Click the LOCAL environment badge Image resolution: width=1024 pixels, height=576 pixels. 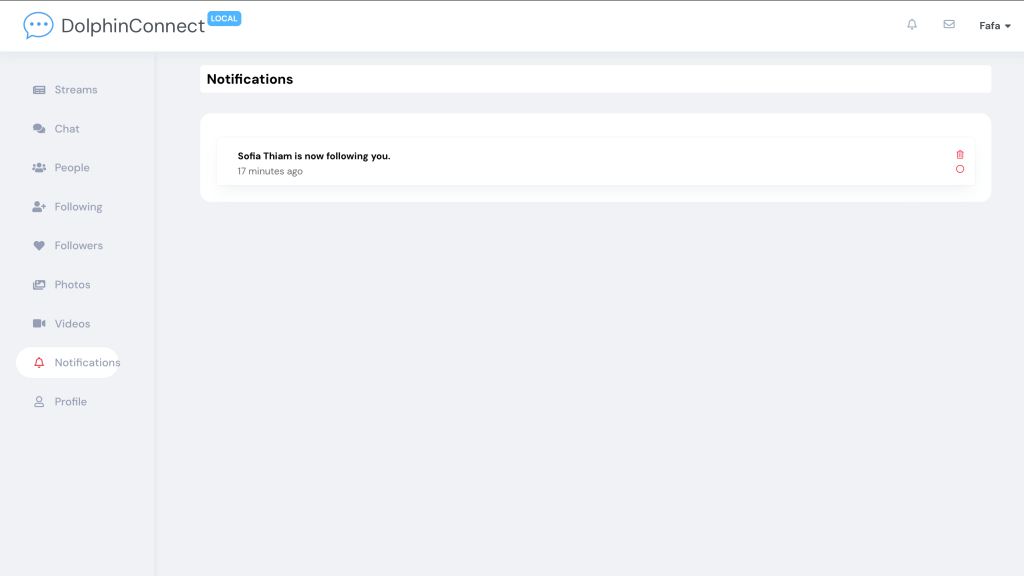pos(224,18)
